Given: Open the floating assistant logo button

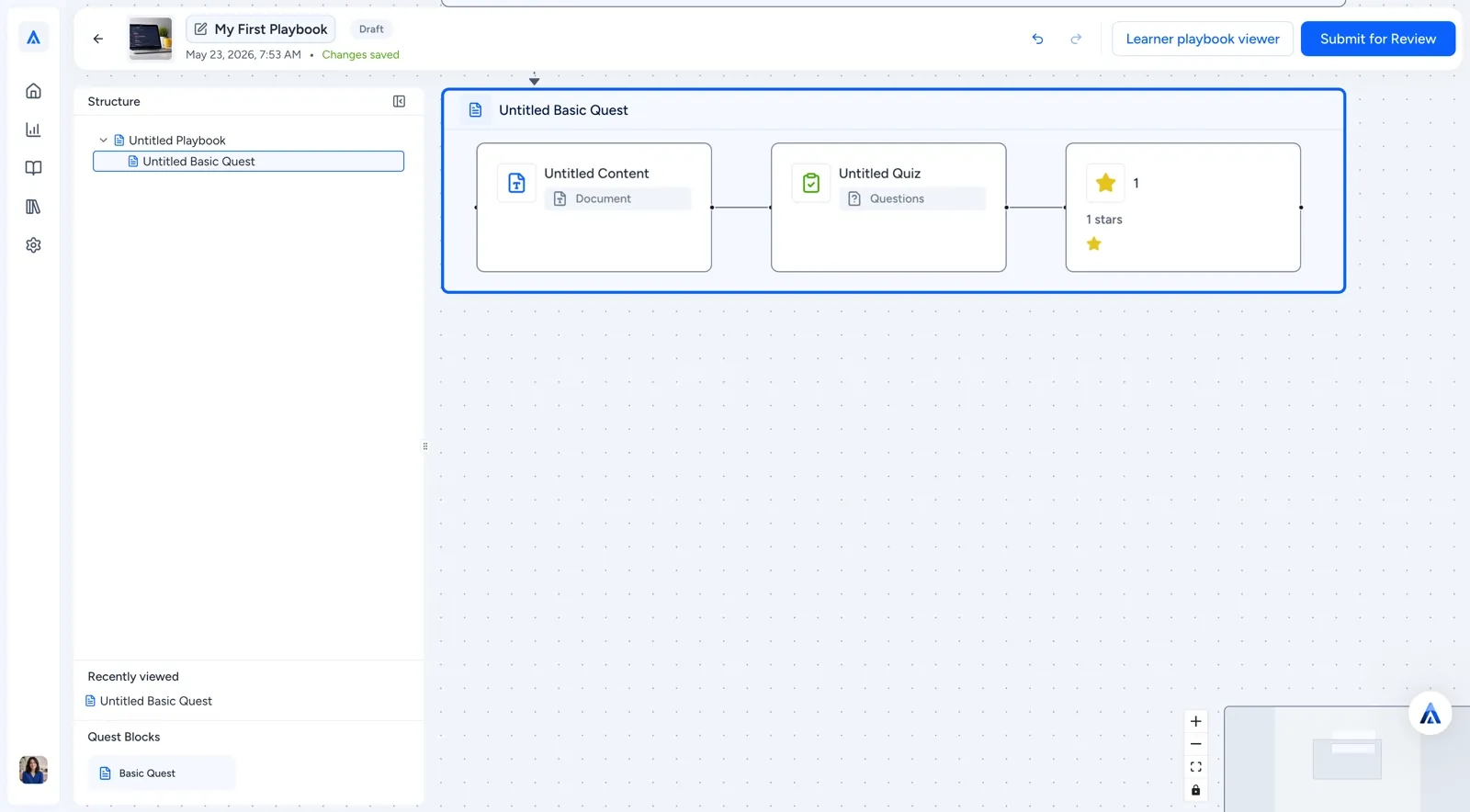Looking at the screenshot, I should click(x=1430, y=714).
